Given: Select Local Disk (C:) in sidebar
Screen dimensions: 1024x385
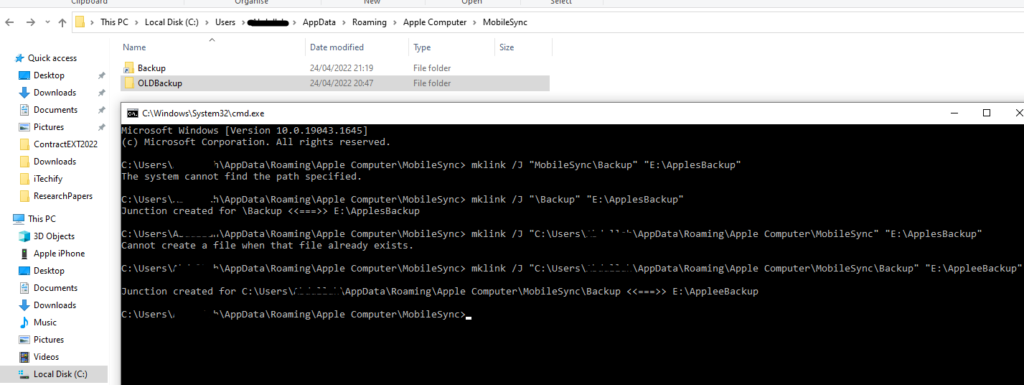Looking at the screenshot, I should point(60,374).
